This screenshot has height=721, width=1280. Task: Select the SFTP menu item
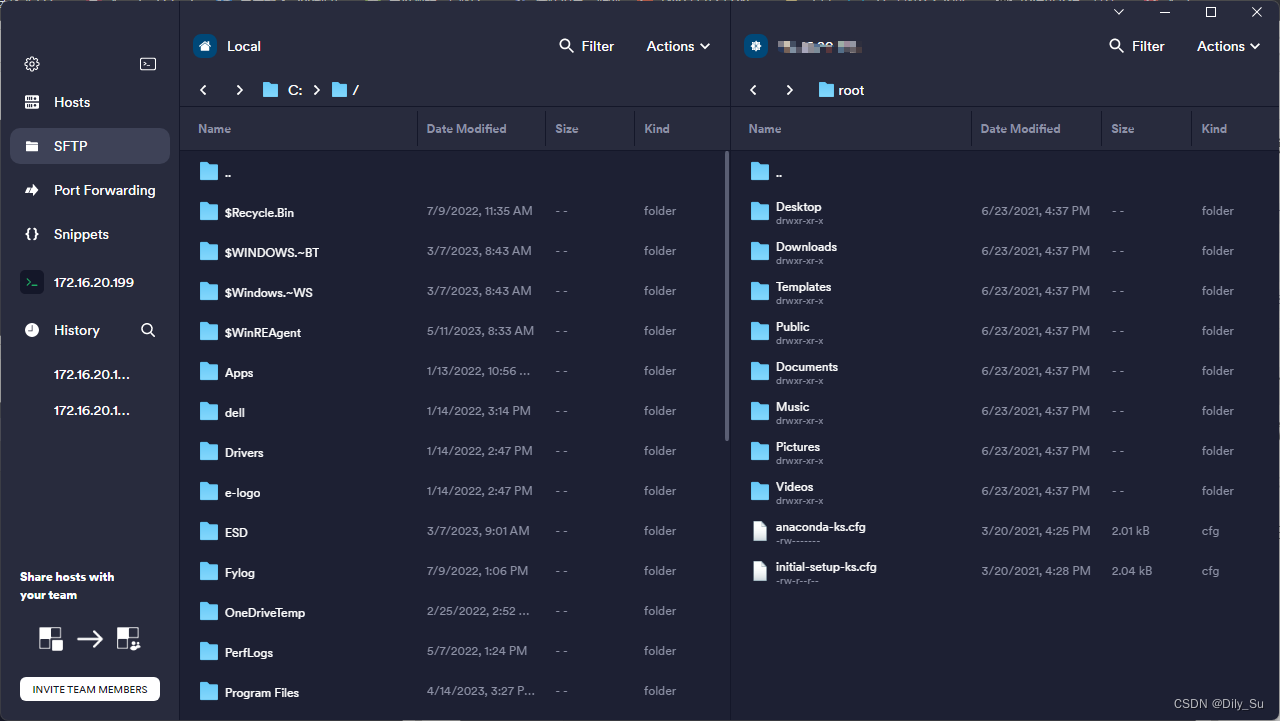tap(90, 146)
